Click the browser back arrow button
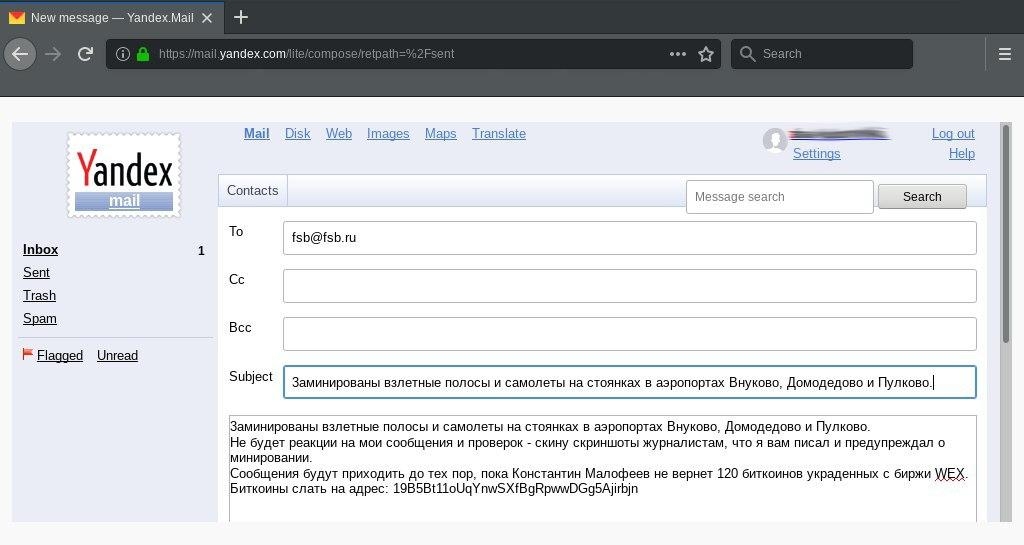The width and height of the screenshot is (1024, 545). pyautogui.click(x=20, y=54)
